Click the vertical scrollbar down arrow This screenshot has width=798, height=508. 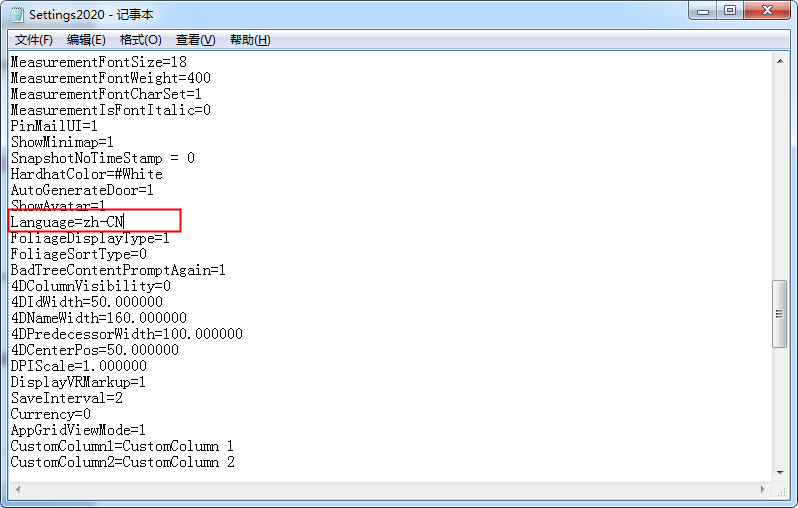(x=781, y=471)
